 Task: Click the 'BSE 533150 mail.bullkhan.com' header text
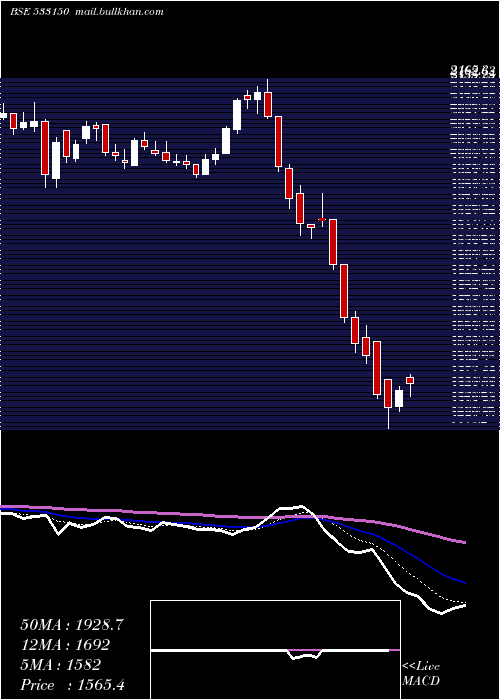87,12
